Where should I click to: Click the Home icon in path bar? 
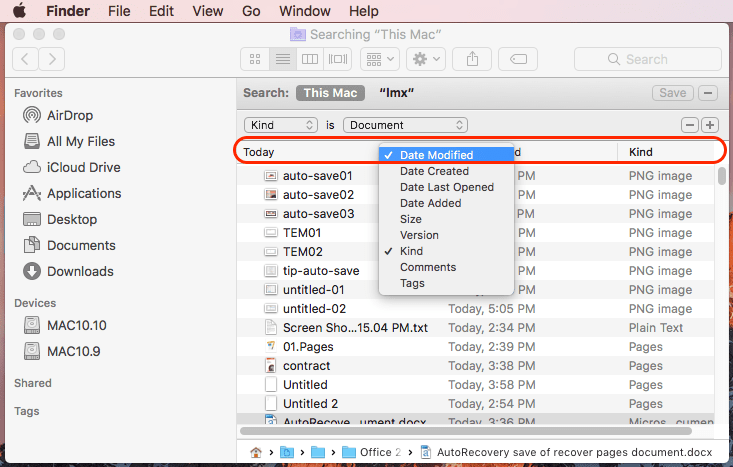click(x=256, y=452)
